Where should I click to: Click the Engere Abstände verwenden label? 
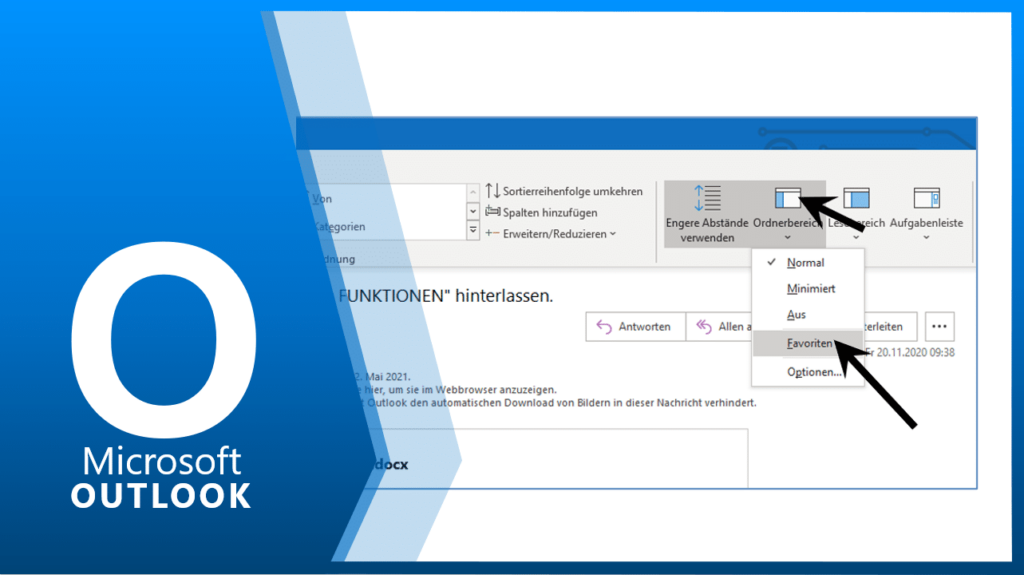point(707,230)
